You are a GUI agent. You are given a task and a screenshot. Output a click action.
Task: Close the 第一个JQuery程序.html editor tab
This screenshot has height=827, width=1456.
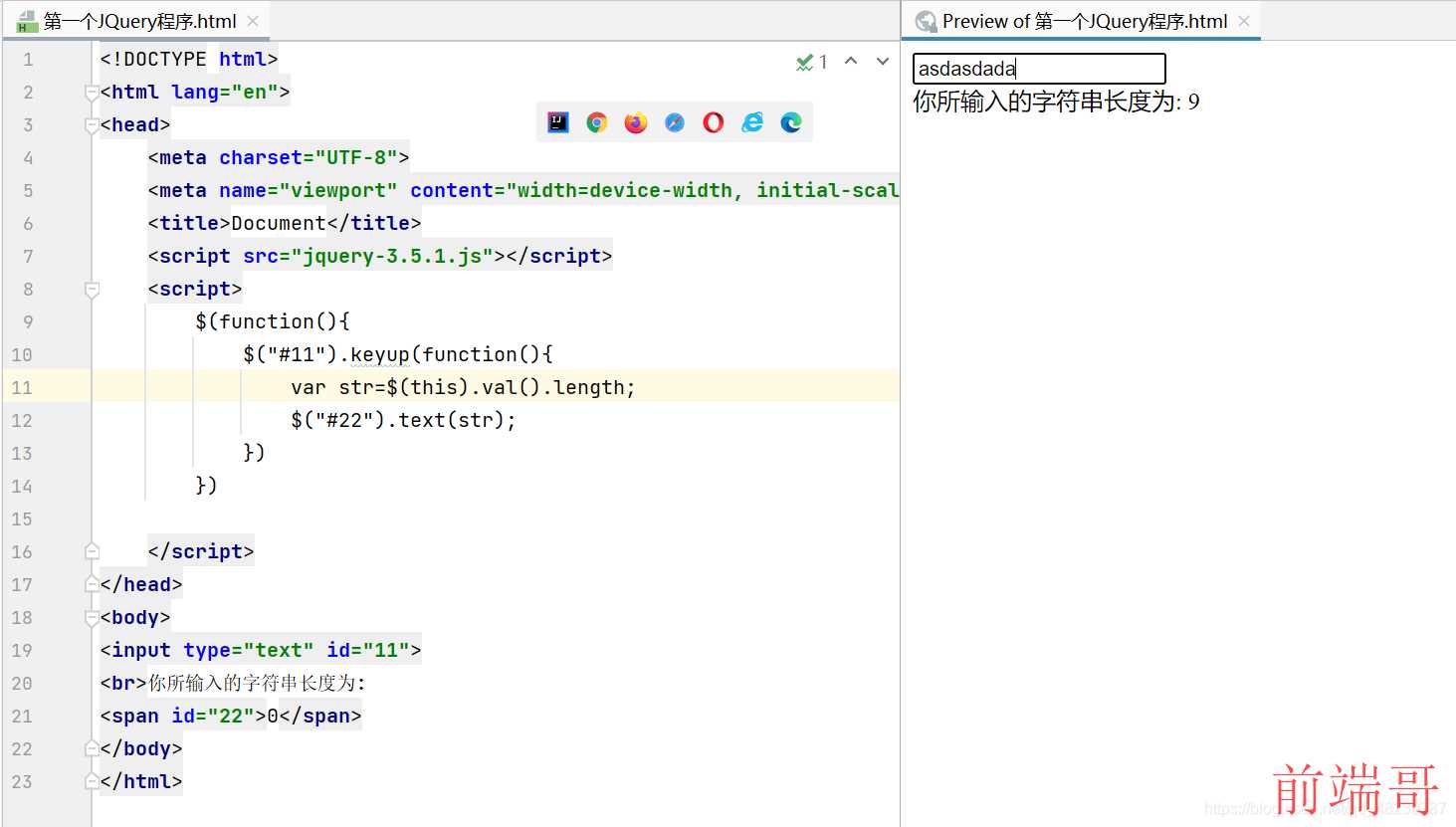(253, 21)
